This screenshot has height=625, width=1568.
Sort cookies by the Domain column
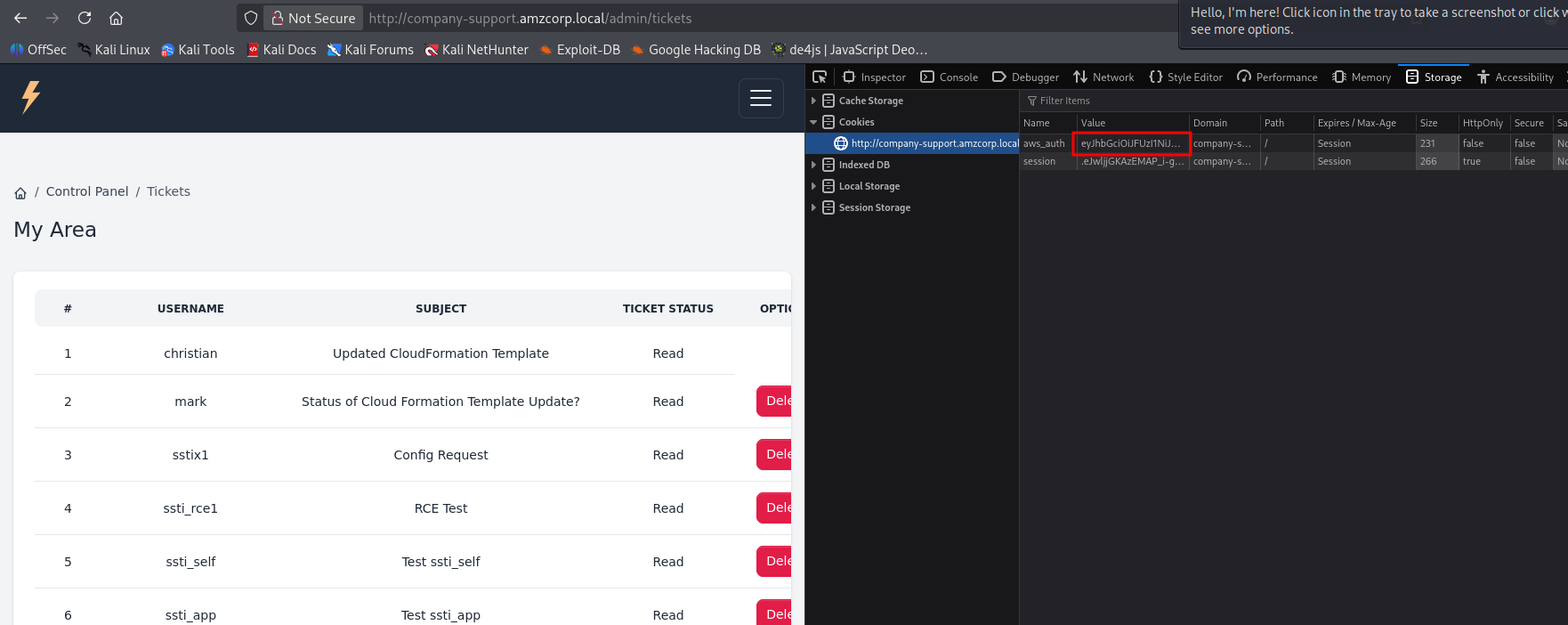(1224, 123)
